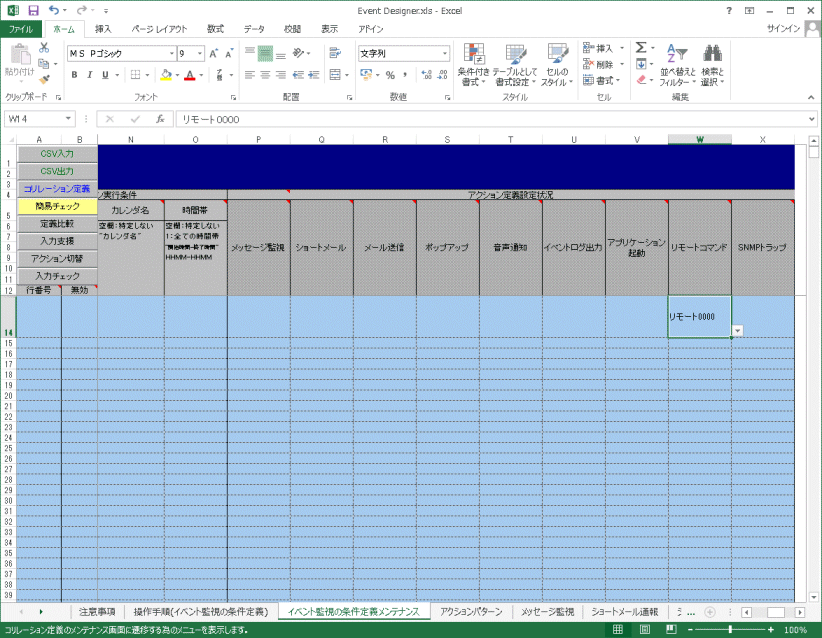
Task: Open the cell W14 list dropdown arrow
Action: 738,331
